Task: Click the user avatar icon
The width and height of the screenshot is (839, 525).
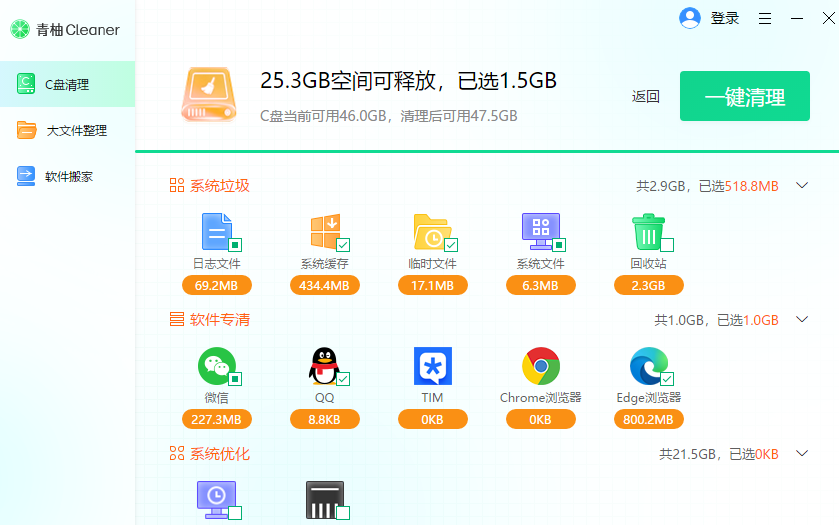Action: [x=690, y=18]
